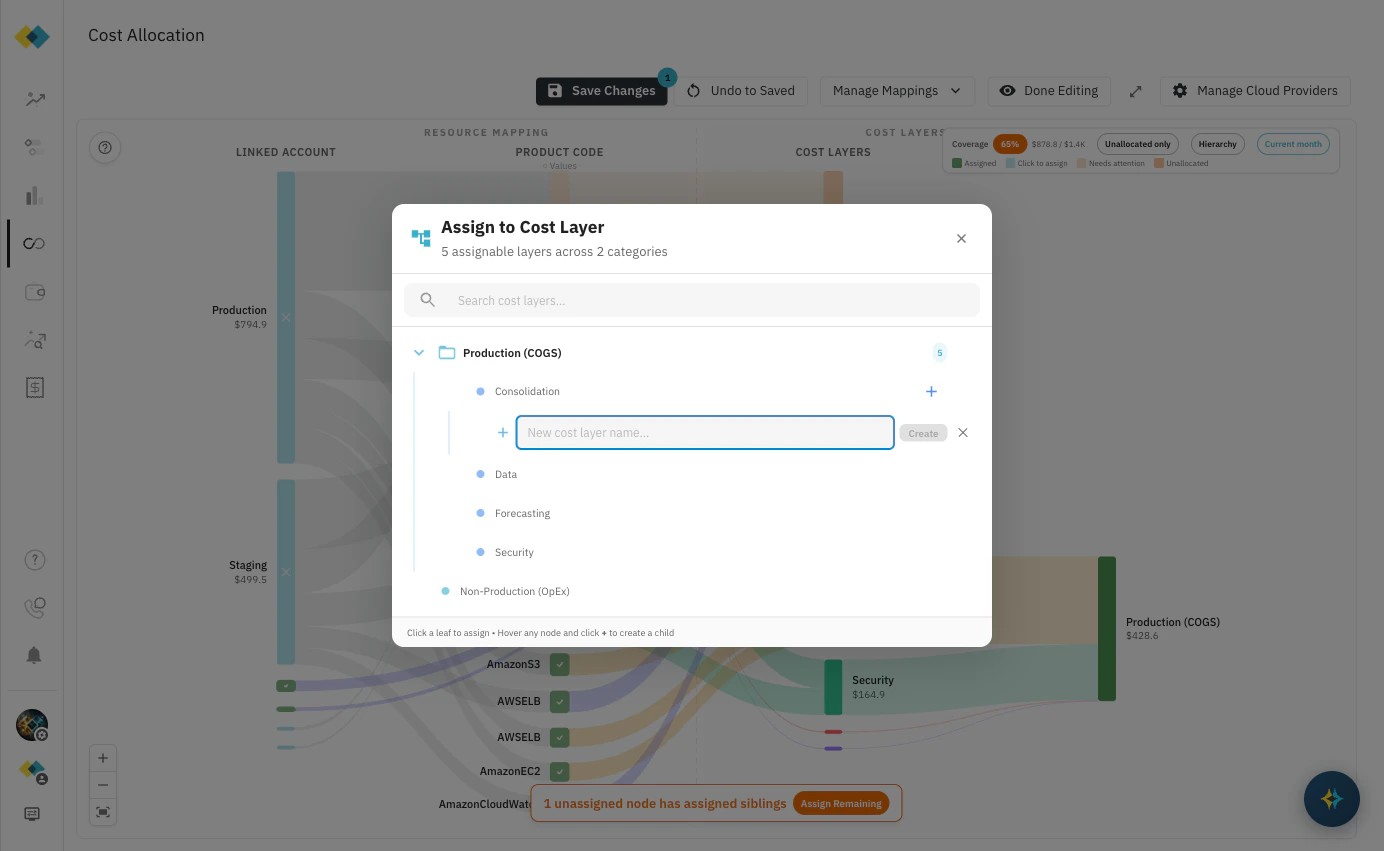Image resolution: width=1384 pixels, height=851 pixels.
Task: Click Undo to Saved button
Action: coord(741,91)
